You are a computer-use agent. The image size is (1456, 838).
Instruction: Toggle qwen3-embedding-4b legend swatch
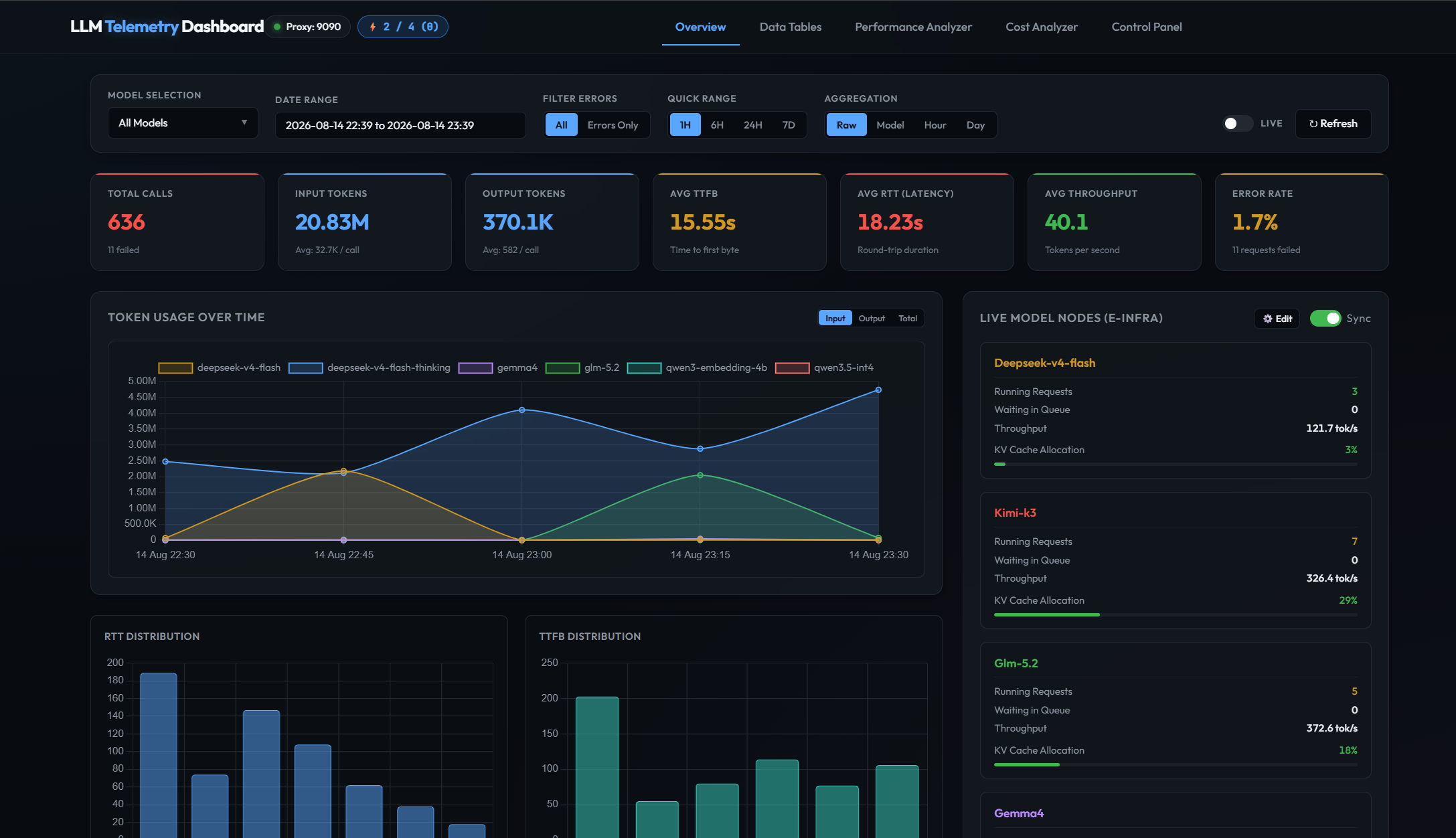644,368
